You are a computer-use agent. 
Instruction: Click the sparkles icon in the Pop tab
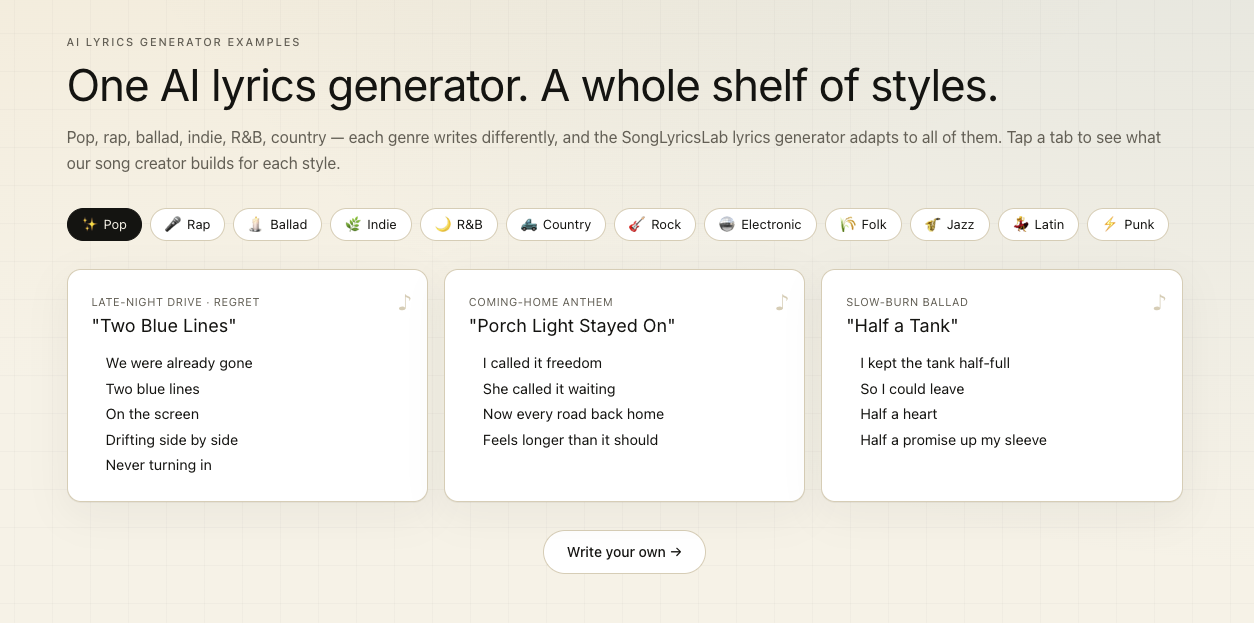pos(89,225)
